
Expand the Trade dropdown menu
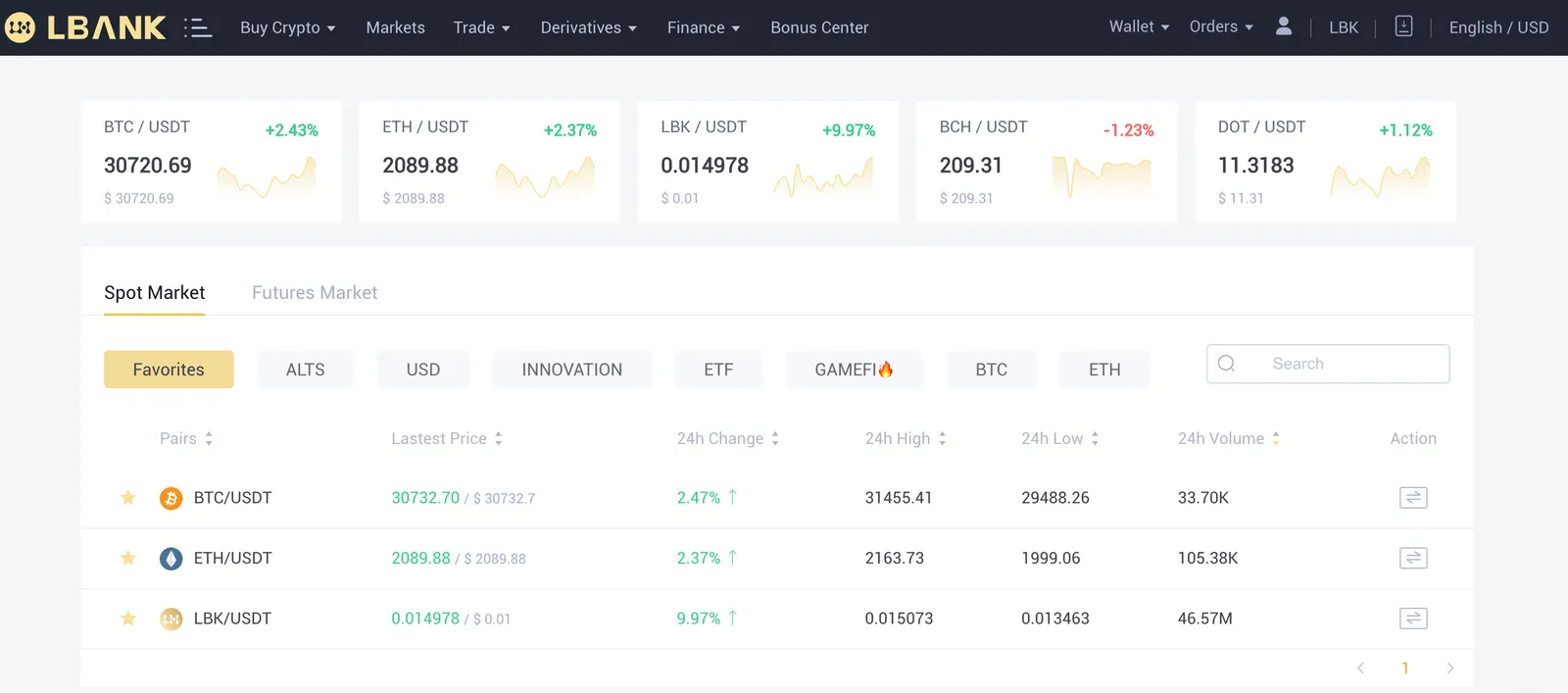click(482, 27)
